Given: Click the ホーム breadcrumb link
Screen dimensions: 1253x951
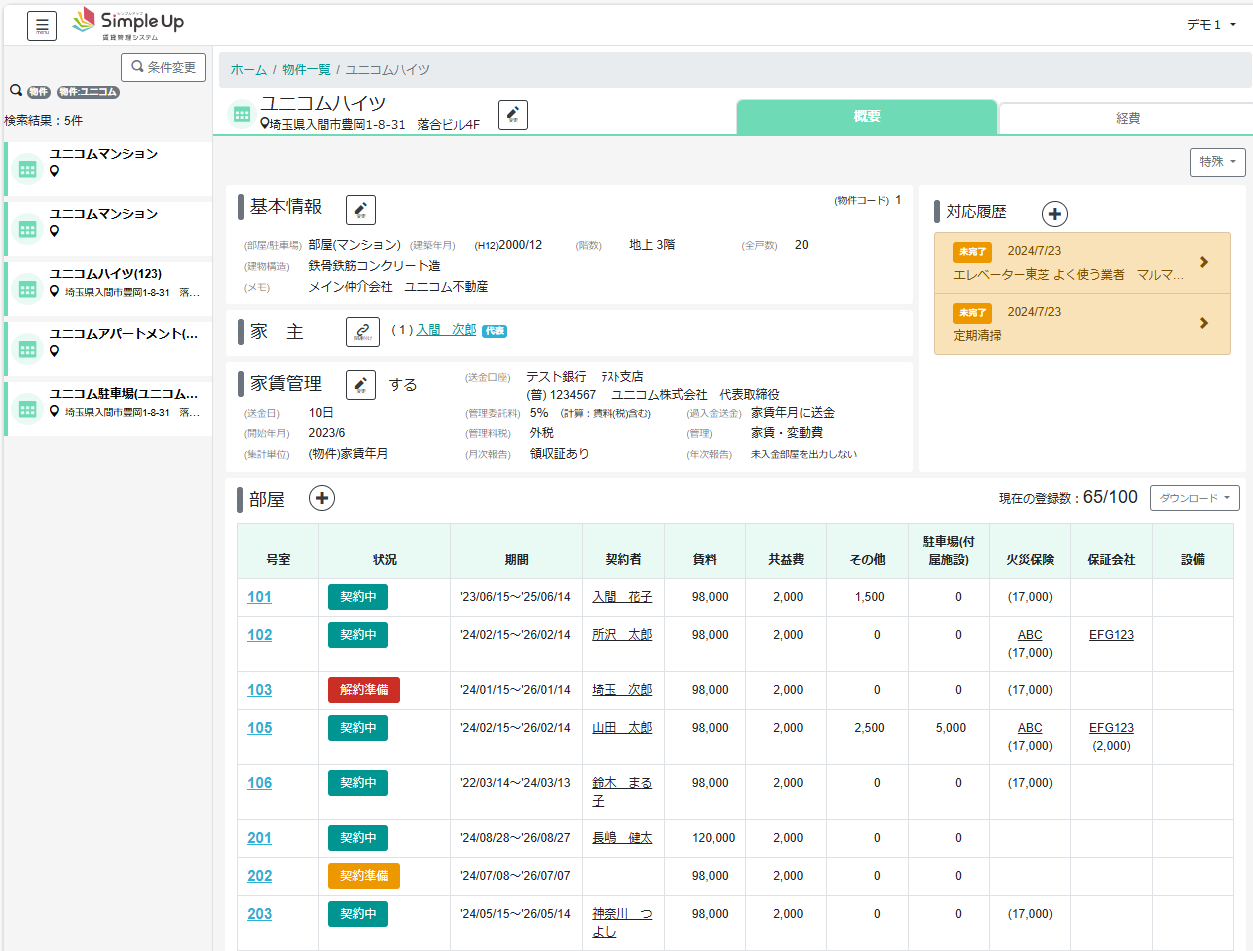Looking at the screenshot, I should 249,70.
